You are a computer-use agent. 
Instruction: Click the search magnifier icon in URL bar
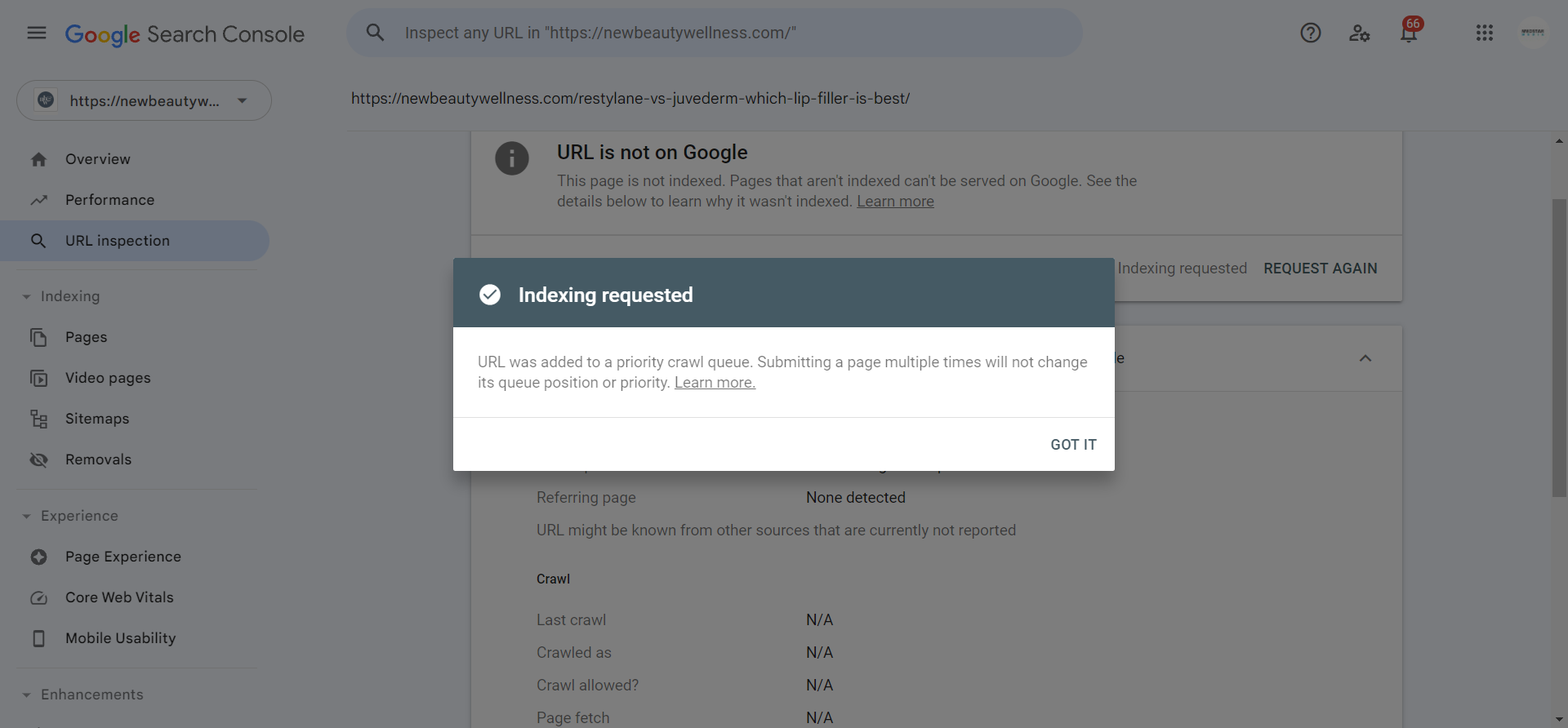click(x=375, y=33)
